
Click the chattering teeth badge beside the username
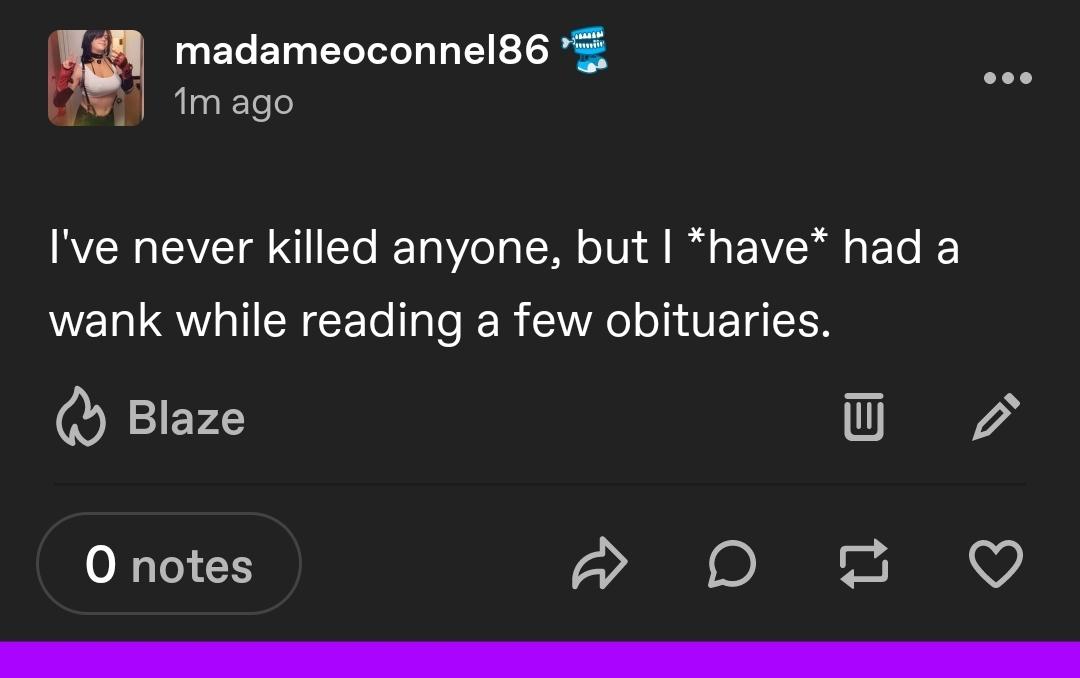pyautogui.click(x=587, y=50)
